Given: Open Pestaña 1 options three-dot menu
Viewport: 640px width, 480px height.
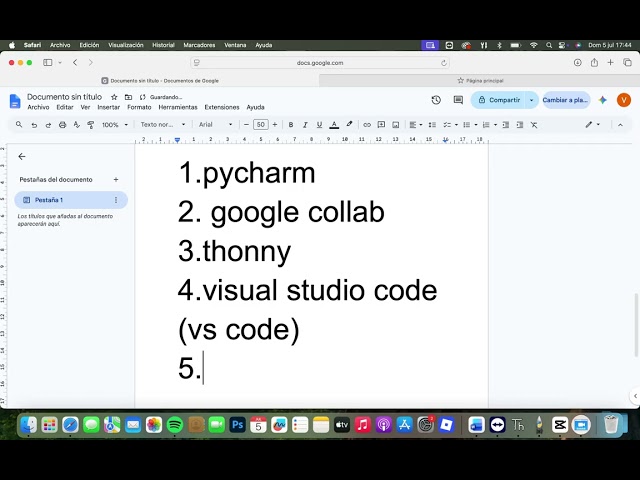Looking at the screenshot, I should [x=116, y=200].
